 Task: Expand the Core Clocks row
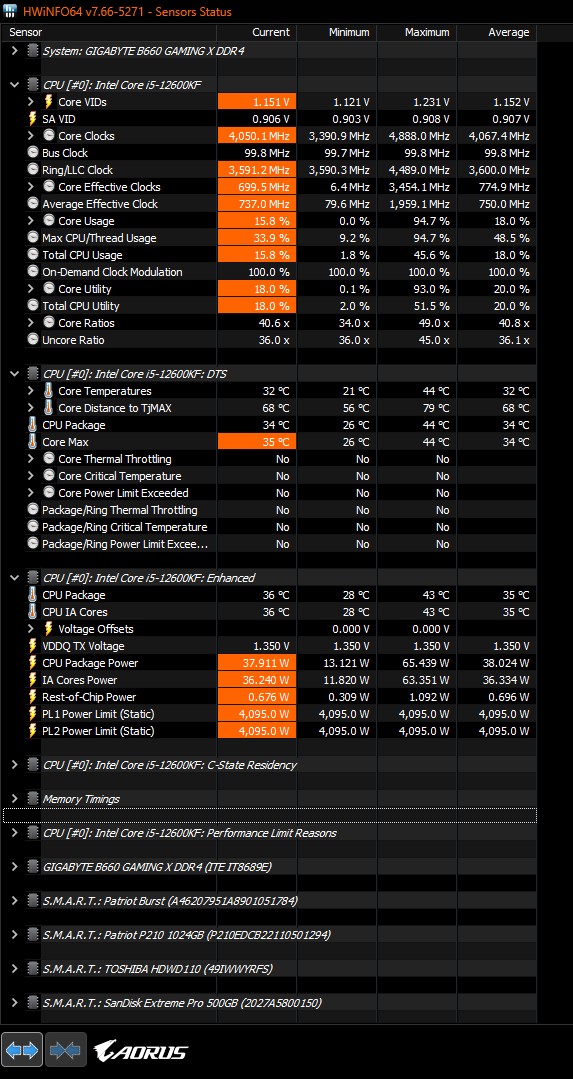[30, 136]
